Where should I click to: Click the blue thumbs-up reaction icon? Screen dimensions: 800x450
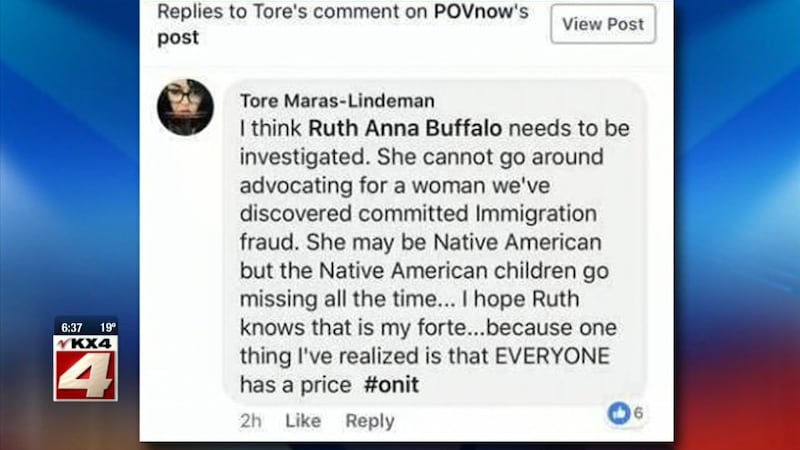click(619, 413)
